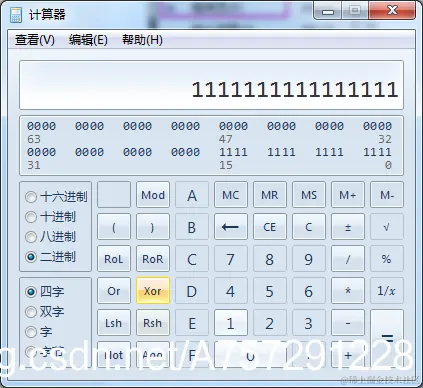The width and height of the screenshot is (423, 388).
Task: Click the equals = button
Action: 387,338
